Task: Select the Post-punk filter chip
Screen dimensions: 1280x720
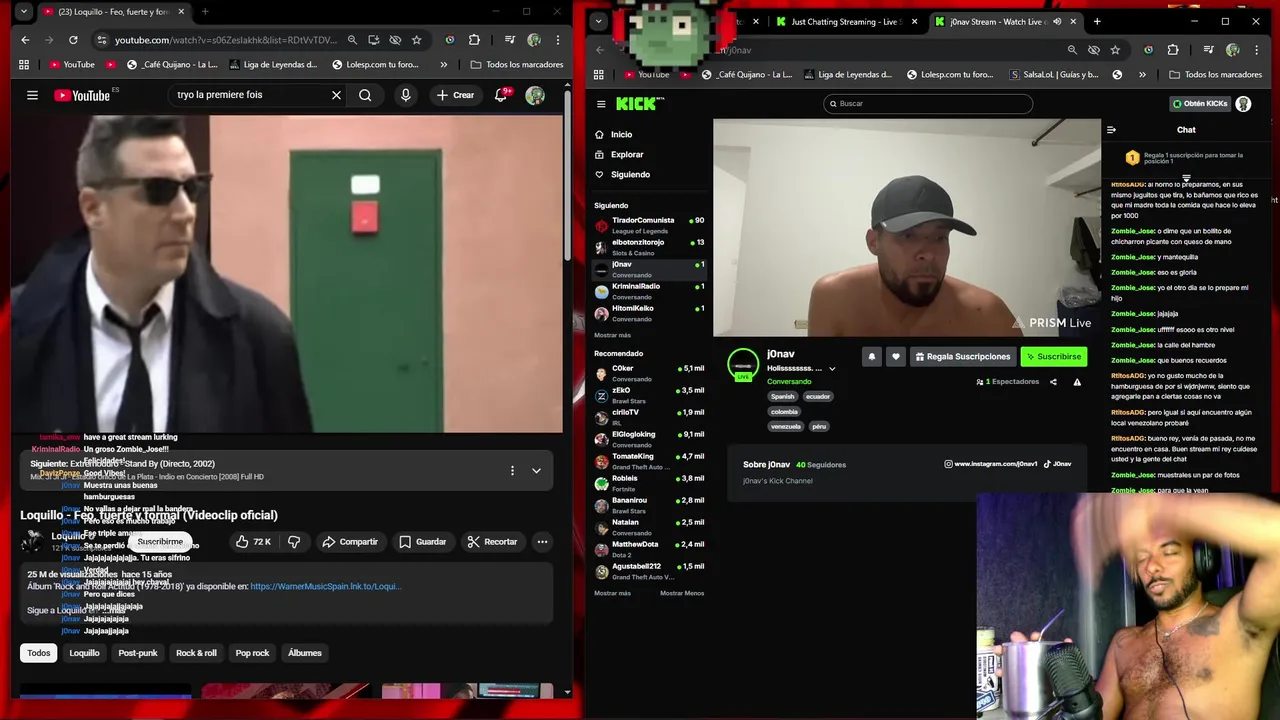Action: click(x=138, y=653)
